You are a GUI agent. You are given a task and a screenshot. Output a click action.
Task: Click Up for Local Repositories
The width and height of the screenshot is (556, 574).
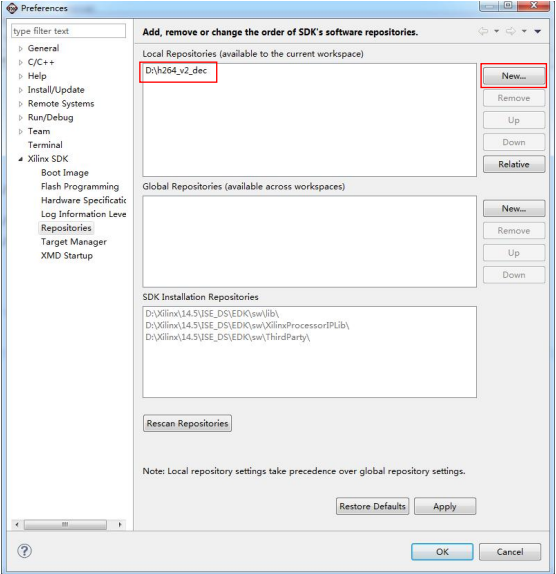(514, 120)
